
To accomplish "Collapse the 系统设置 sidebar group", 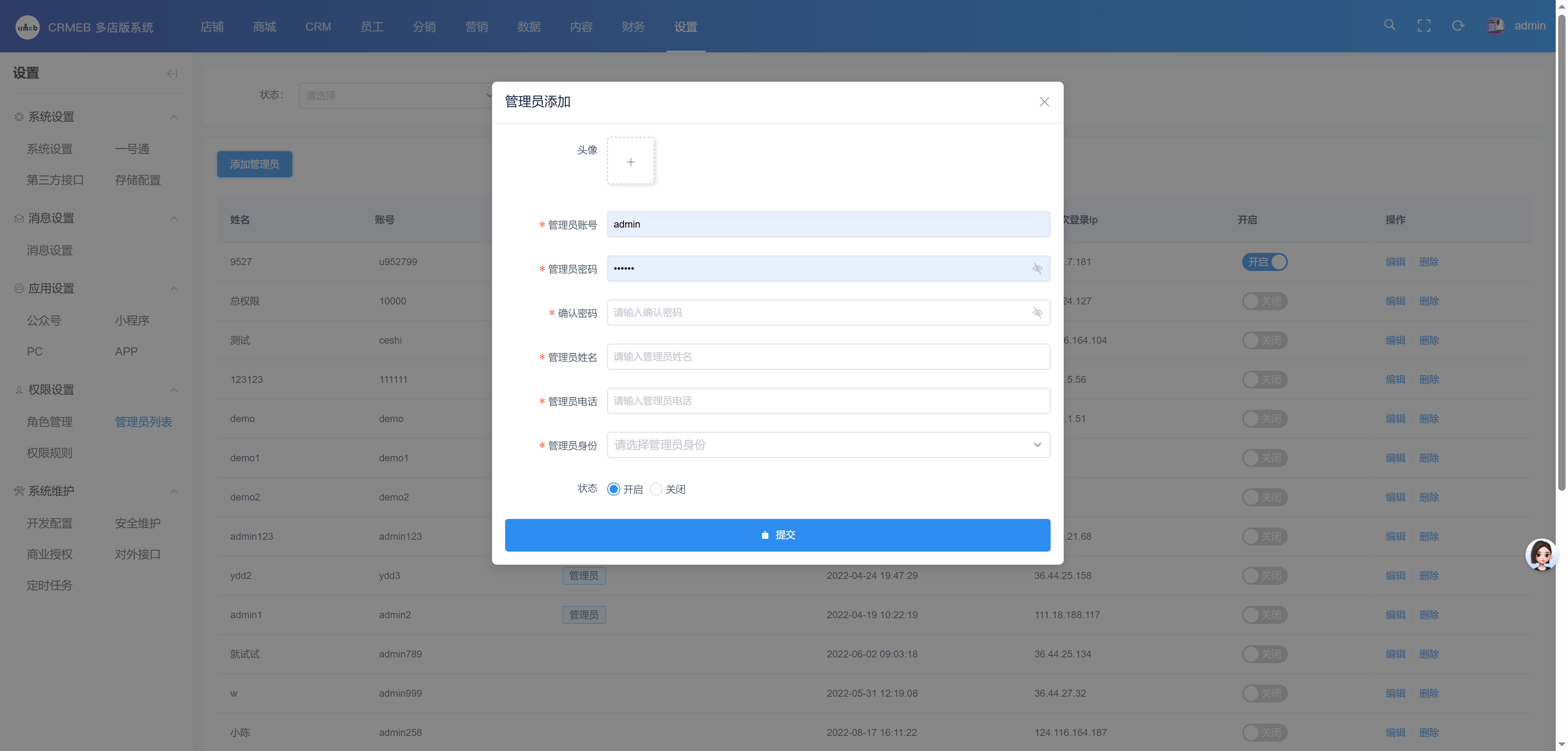I will pos(174,117).
